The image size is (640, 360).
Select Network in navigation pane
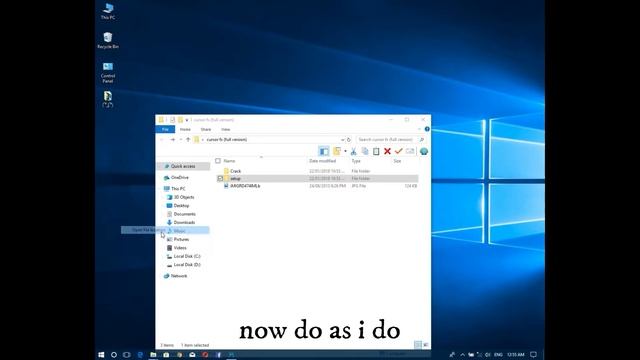(x=179, y=276)
